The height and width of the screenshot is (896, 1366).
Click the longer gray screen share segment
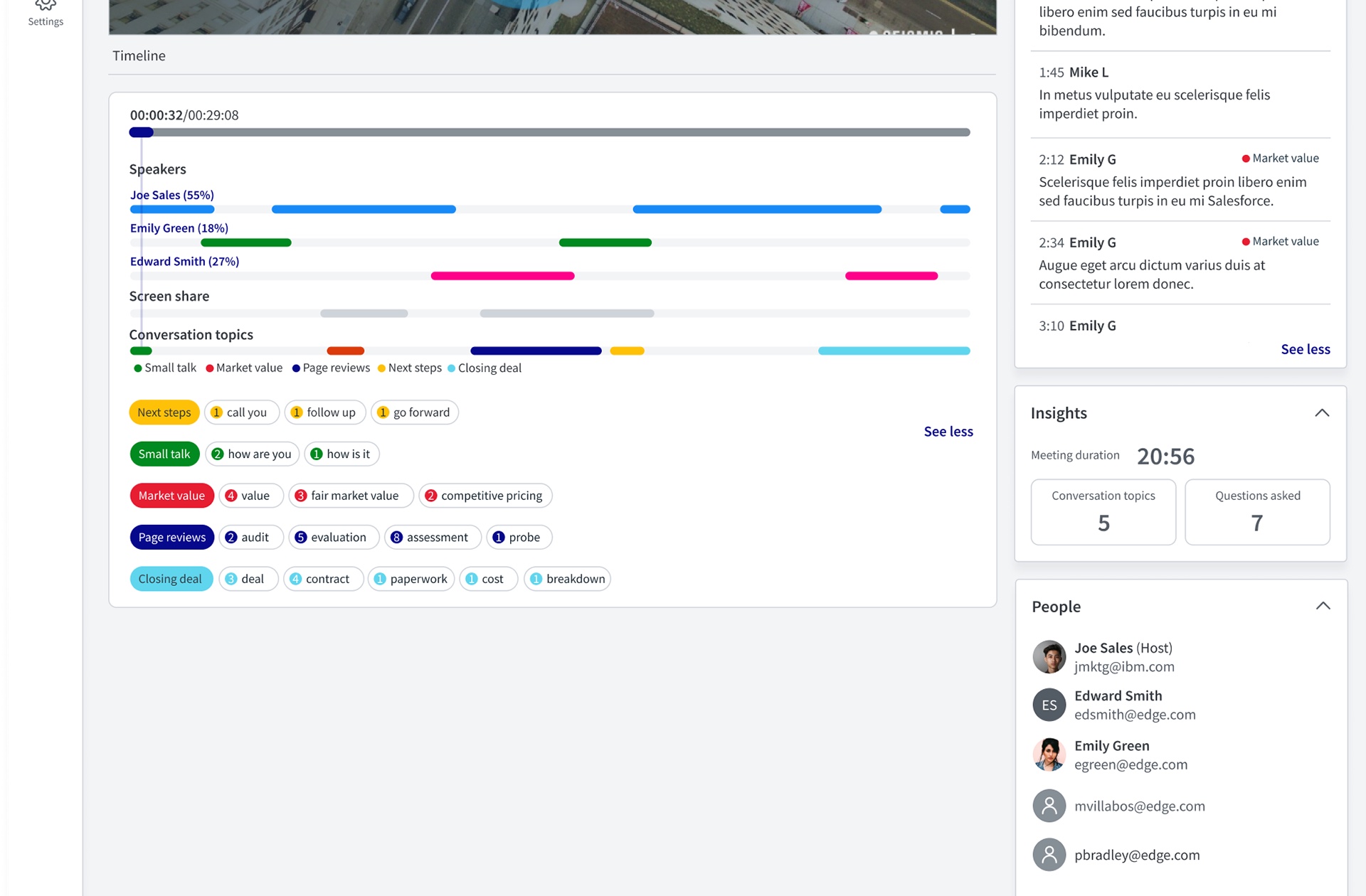click(567, 314)
